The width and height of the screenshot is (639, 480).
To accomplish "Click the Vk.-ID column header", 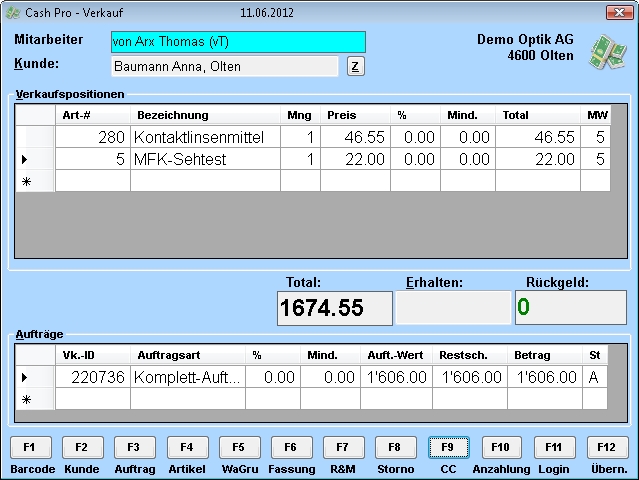I will (x=93, y=355).
